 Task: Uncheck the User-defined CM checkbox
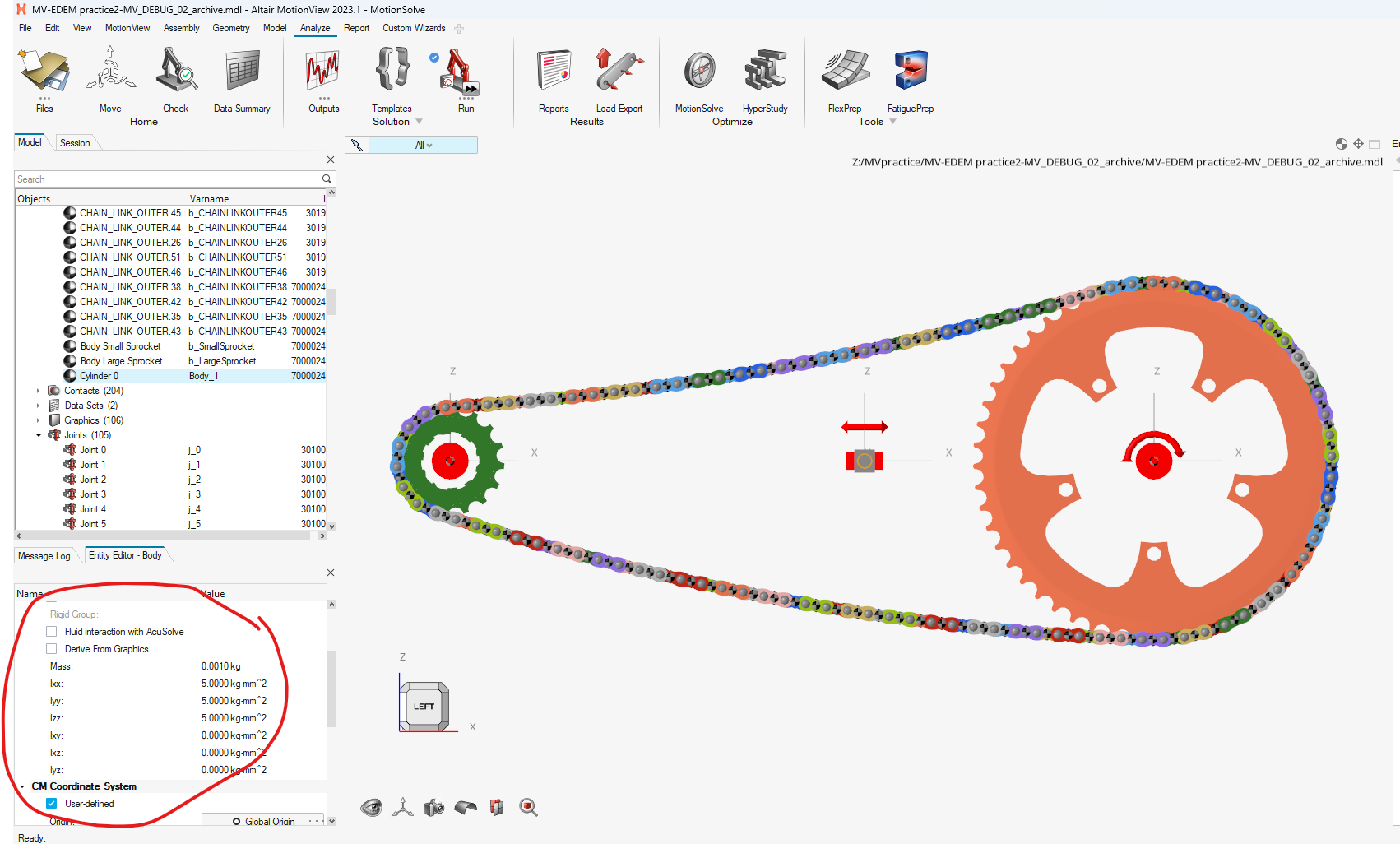point(52,804)
